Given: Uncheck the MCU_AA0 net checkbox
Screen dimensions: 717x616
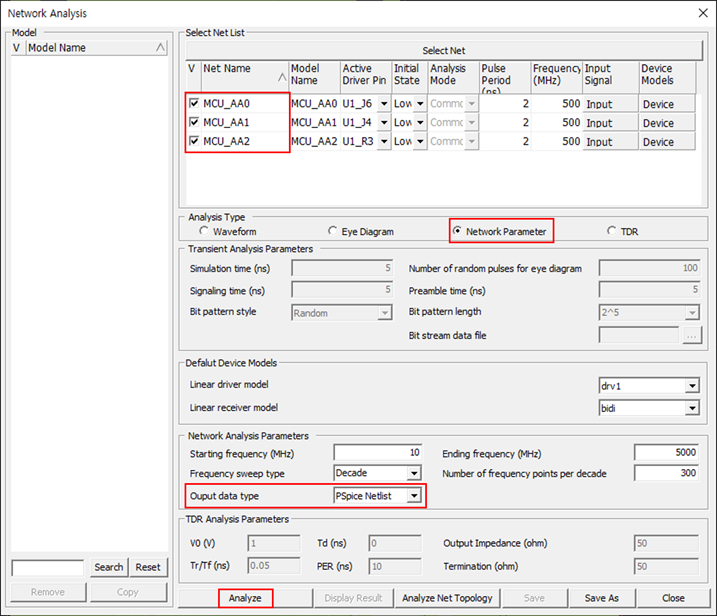Looking at the screenshot, I should tap(194, 104).
